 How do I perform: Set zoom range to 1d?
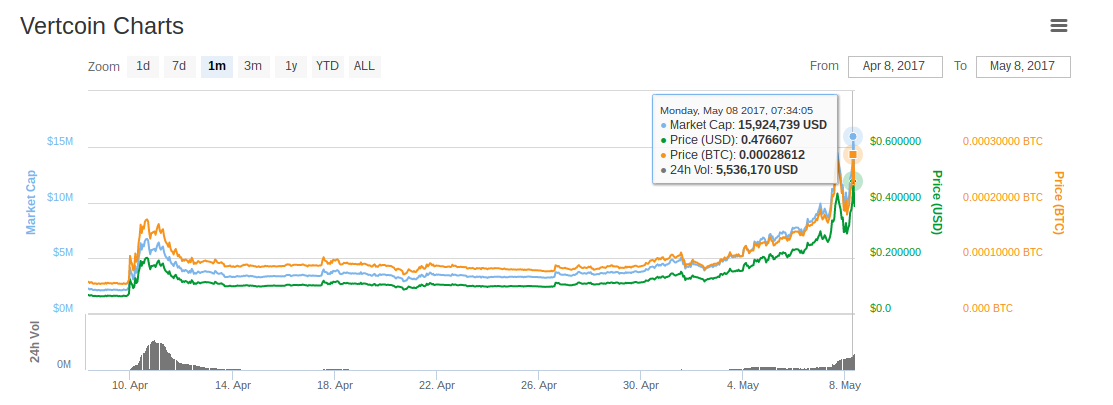click(x=143, y=67)
